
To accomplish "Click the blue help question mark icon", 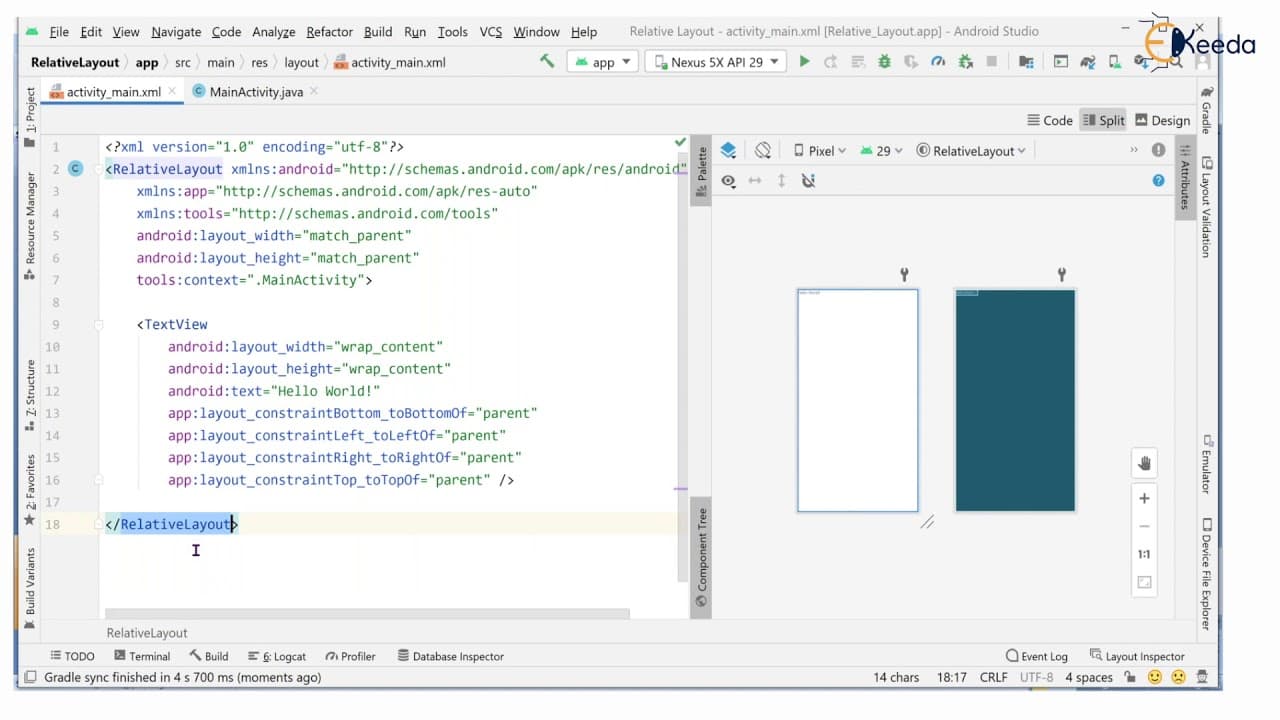I will coord(1158,181).
